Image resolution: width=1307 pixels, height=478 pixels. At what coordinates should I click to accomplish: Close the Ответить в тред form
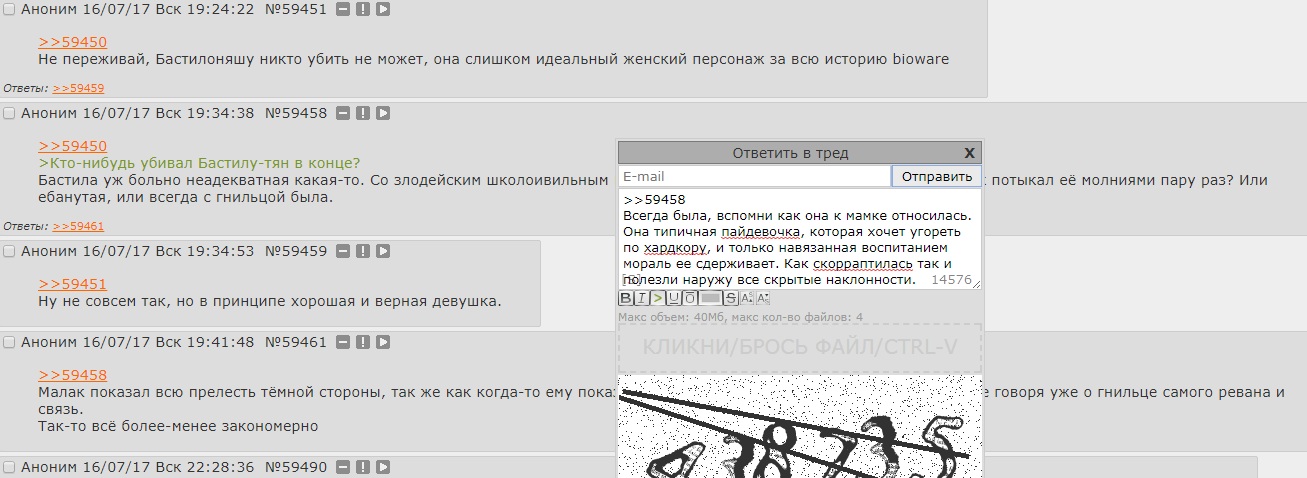(x=969, y=153)
